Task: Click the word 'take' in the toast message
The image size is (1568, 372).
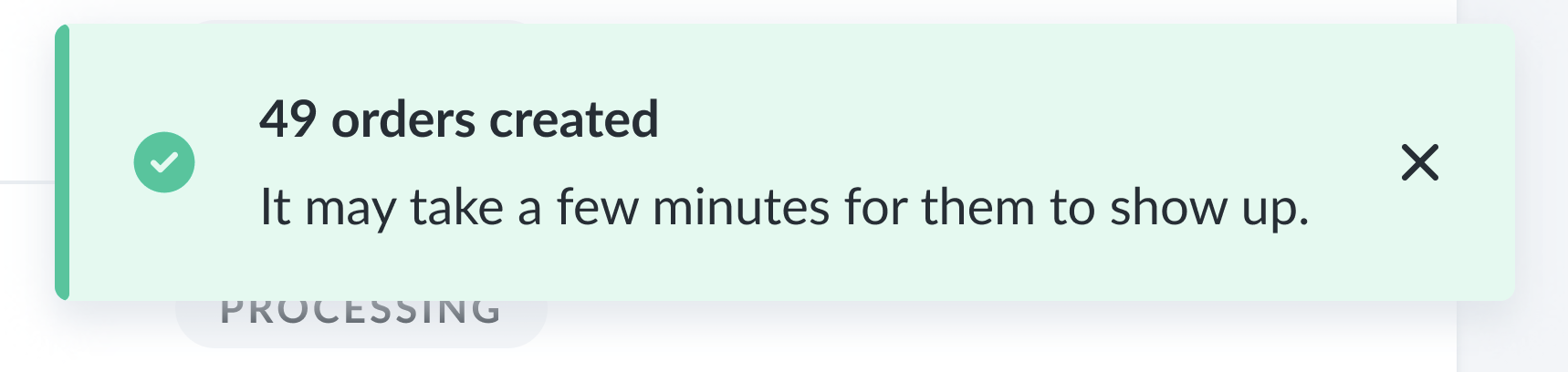Action: (x=456, y=207)
